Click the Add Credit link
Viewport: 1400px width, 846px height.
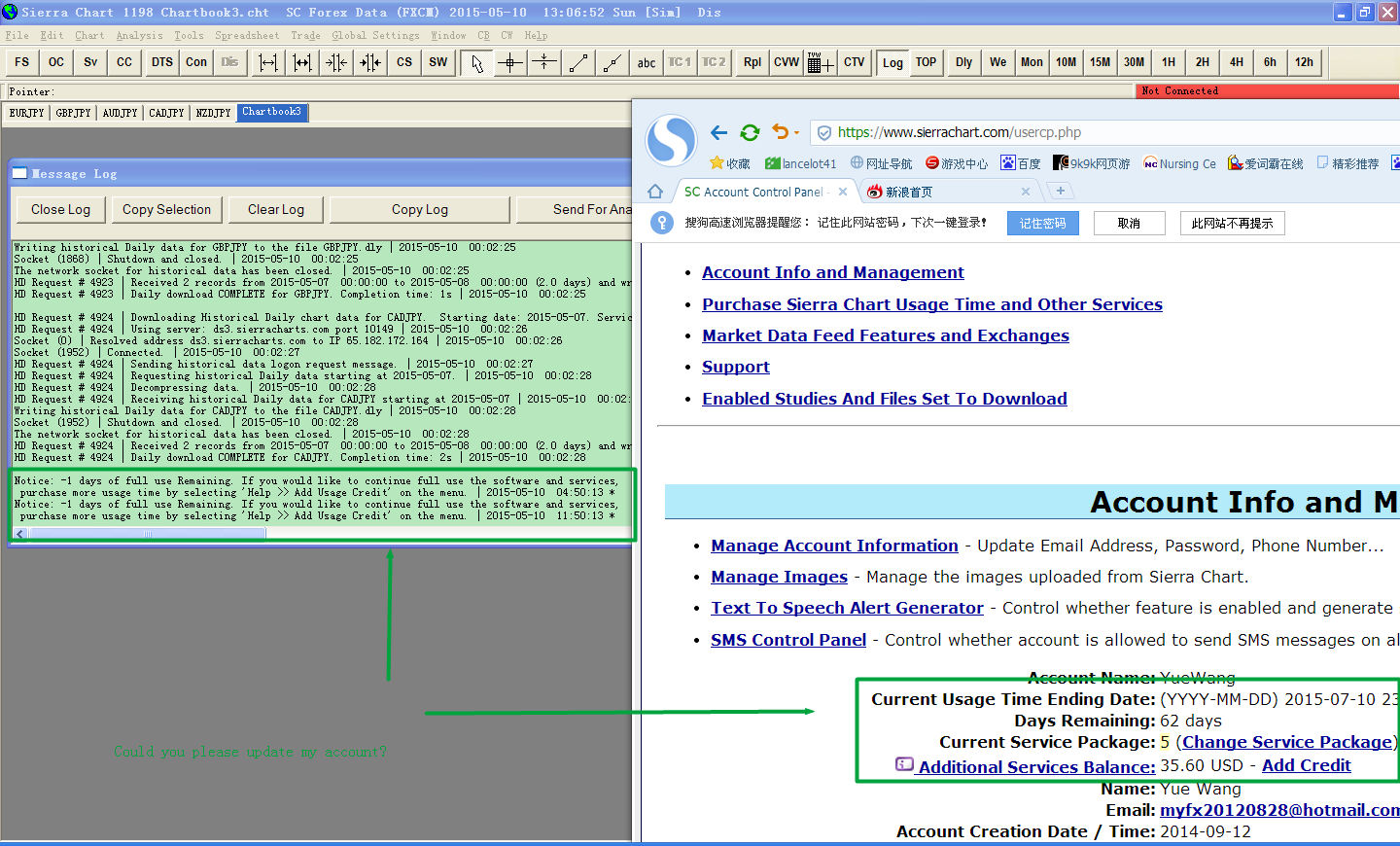1306,765
